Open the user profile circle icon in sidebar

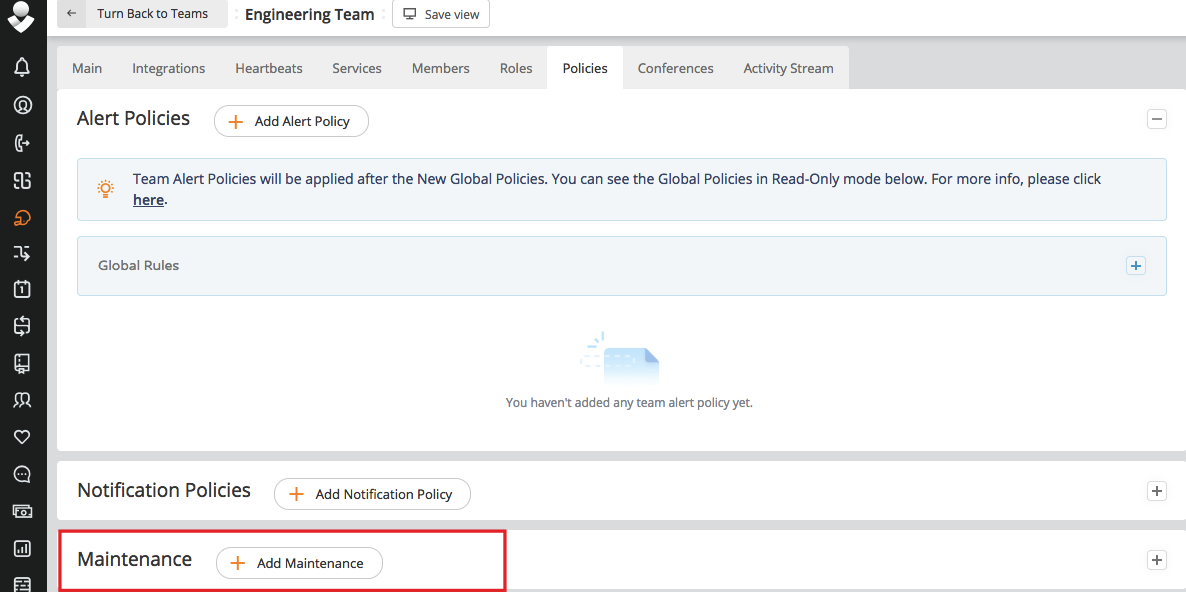click(x=22, y=105)
